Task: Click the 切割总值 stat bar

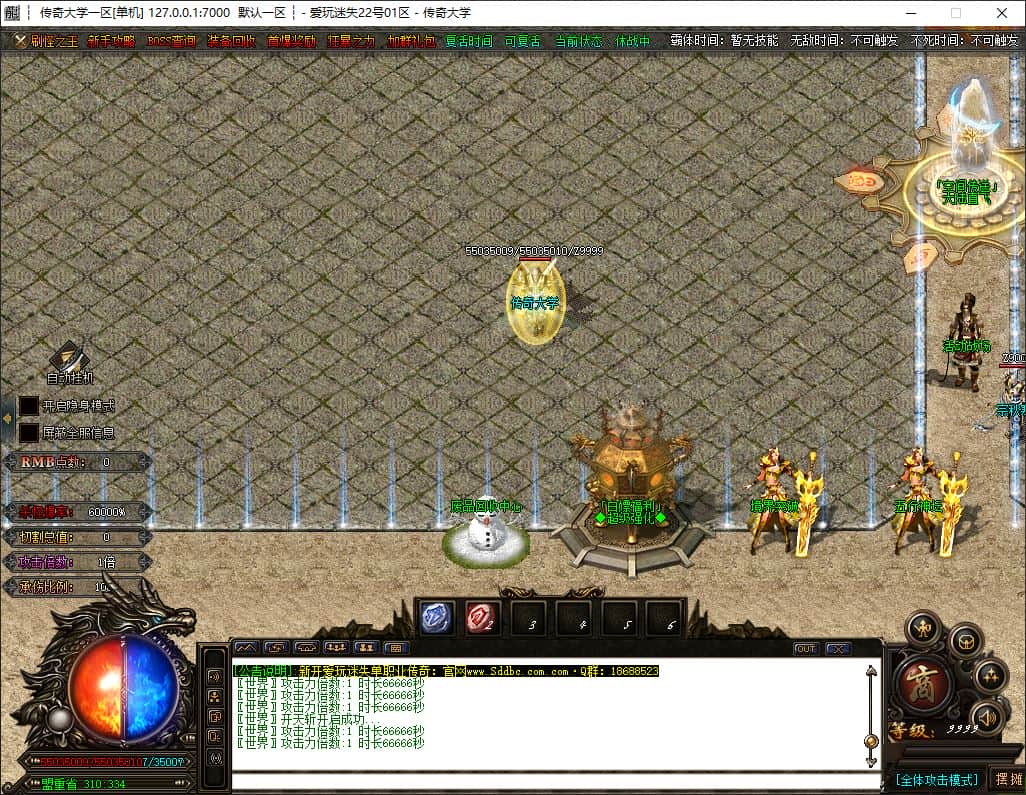Action: [x=77, y=537]
